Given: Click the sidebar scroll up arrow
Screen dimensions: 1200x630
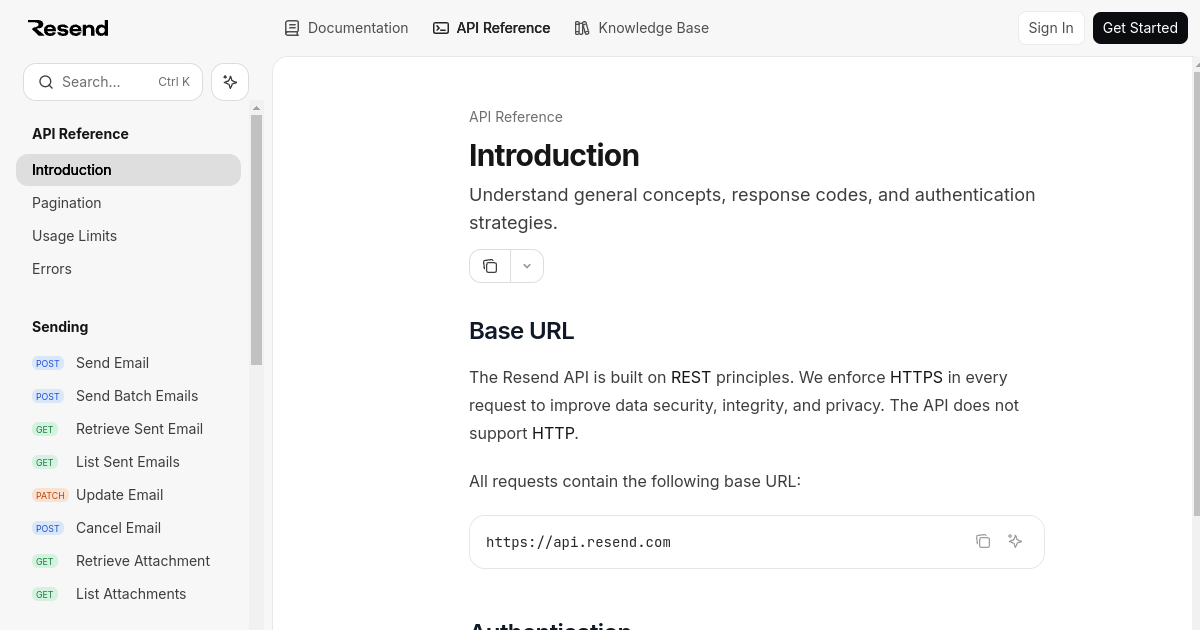Looking at the screenshot, I should coord(256,108).
